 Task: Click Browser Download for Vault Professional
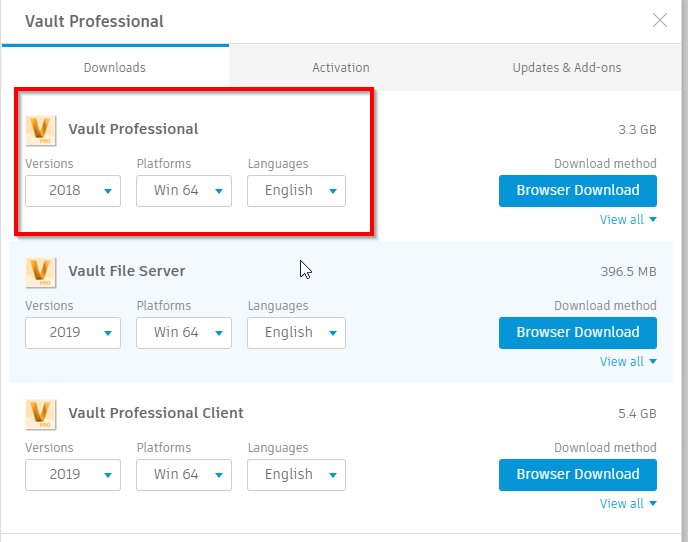(x=578, y=191)
